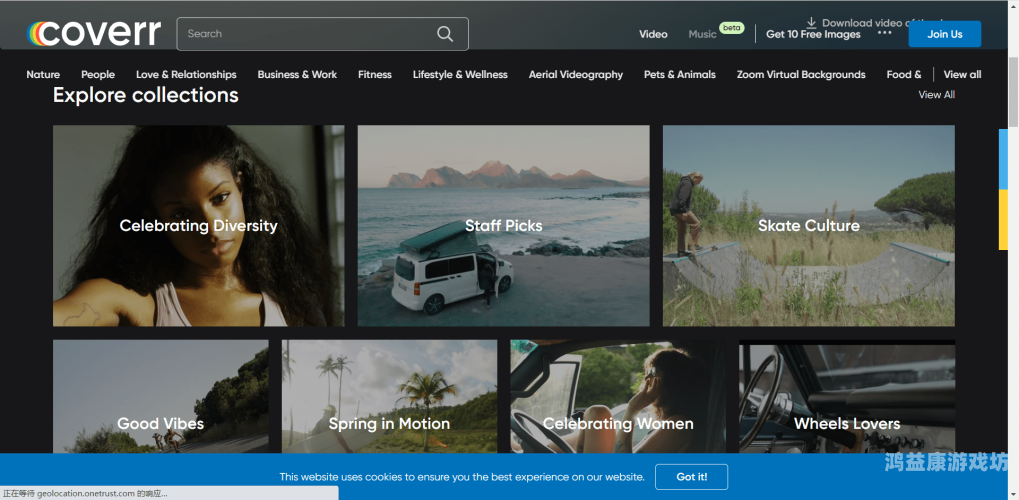
Task: Open Zoom Virtual Backgrounds category
Action: [x=800, y=74]
